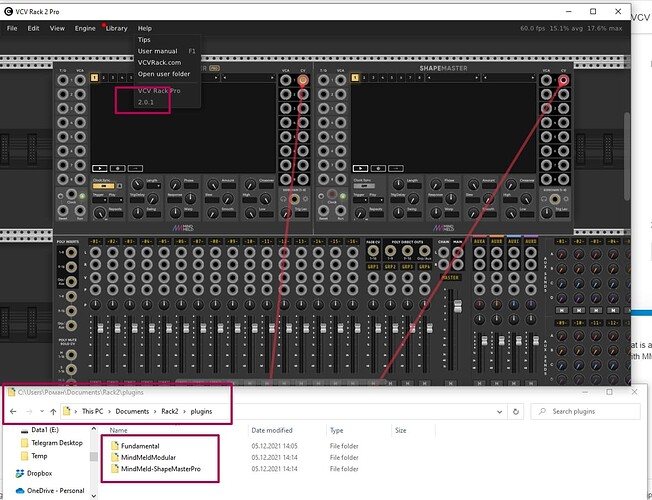Click left ShapeMaster Clock input jack
Screen dimensions: 652x500
tap(72, 194)
